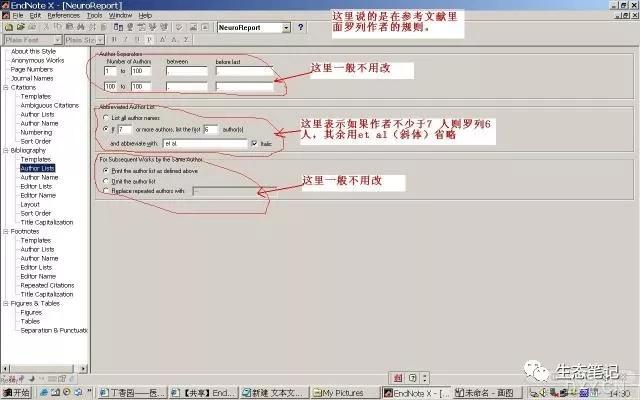This screenshot has height=400, width=640.
Task: Open the File menu
Action: click(18, 16)
